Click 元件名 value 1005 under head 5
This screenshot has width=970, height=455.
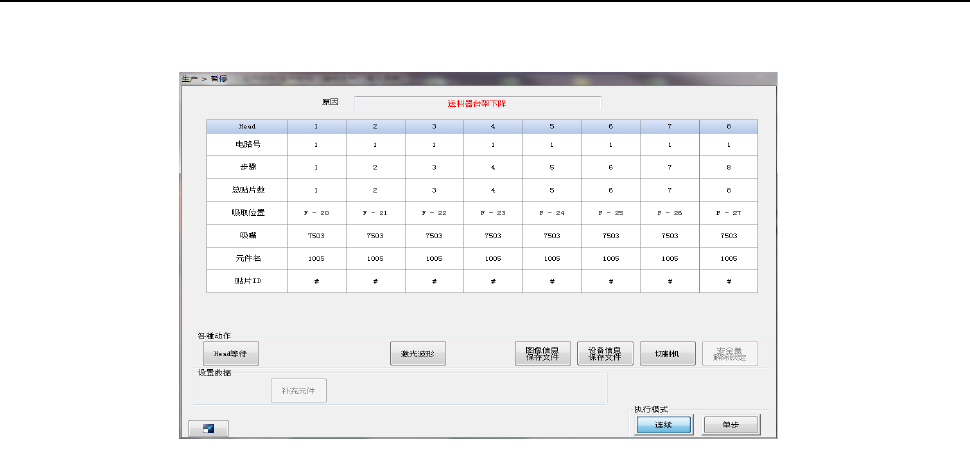(552, 258)
